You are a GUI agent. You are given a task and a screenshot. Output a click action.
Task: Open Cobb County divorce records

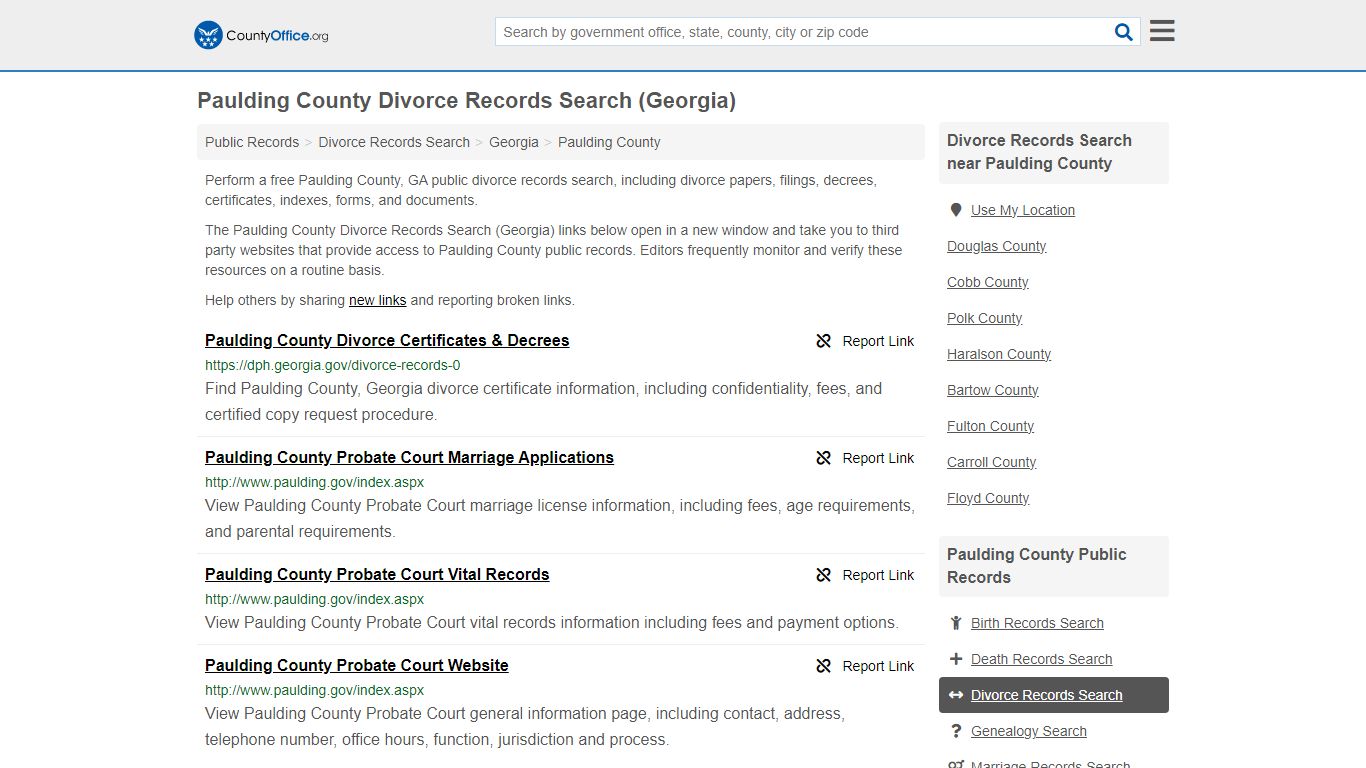tap(988, 282)
